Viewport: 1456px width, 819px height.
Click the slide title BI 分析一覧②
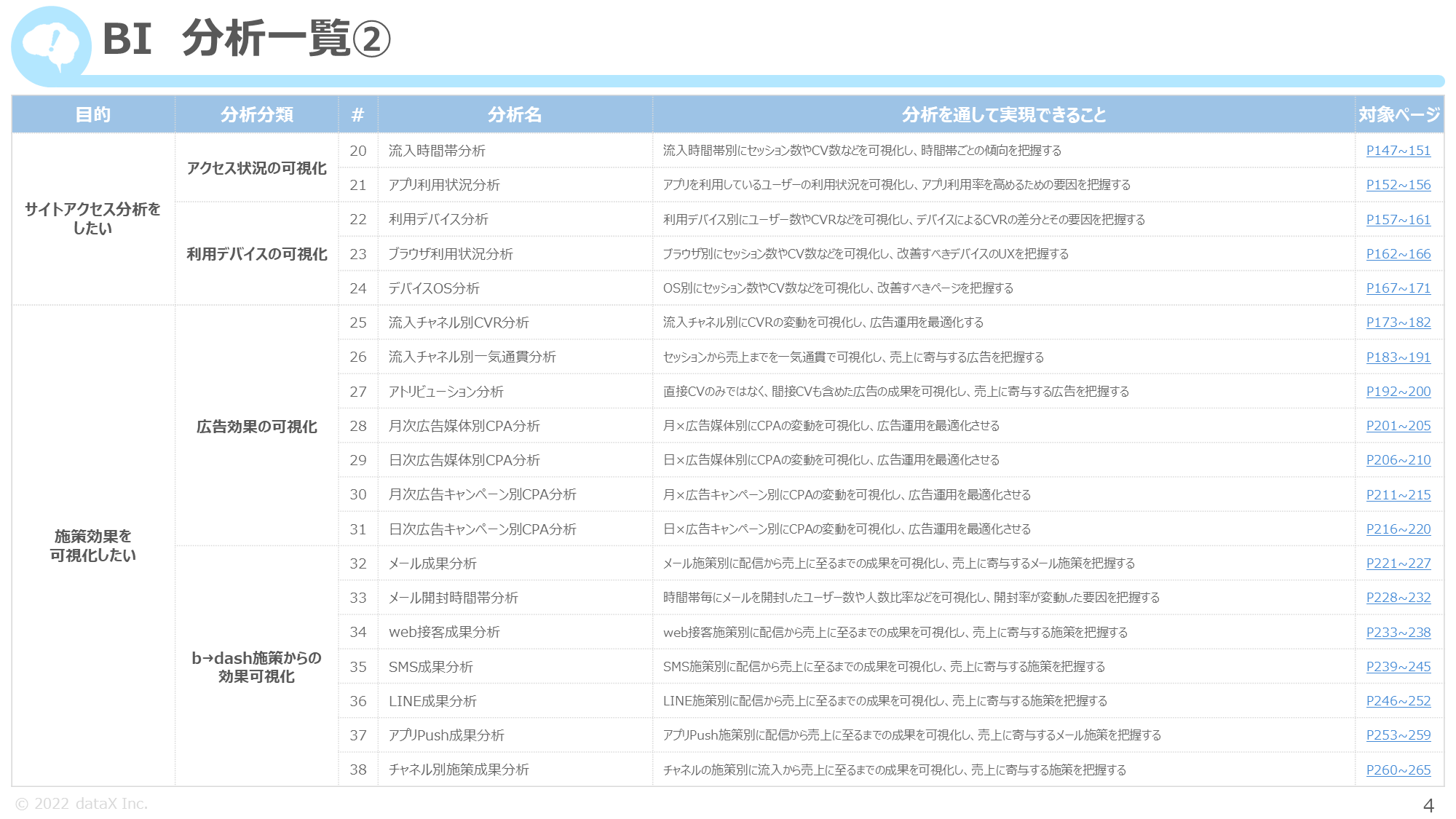(247, 39)
